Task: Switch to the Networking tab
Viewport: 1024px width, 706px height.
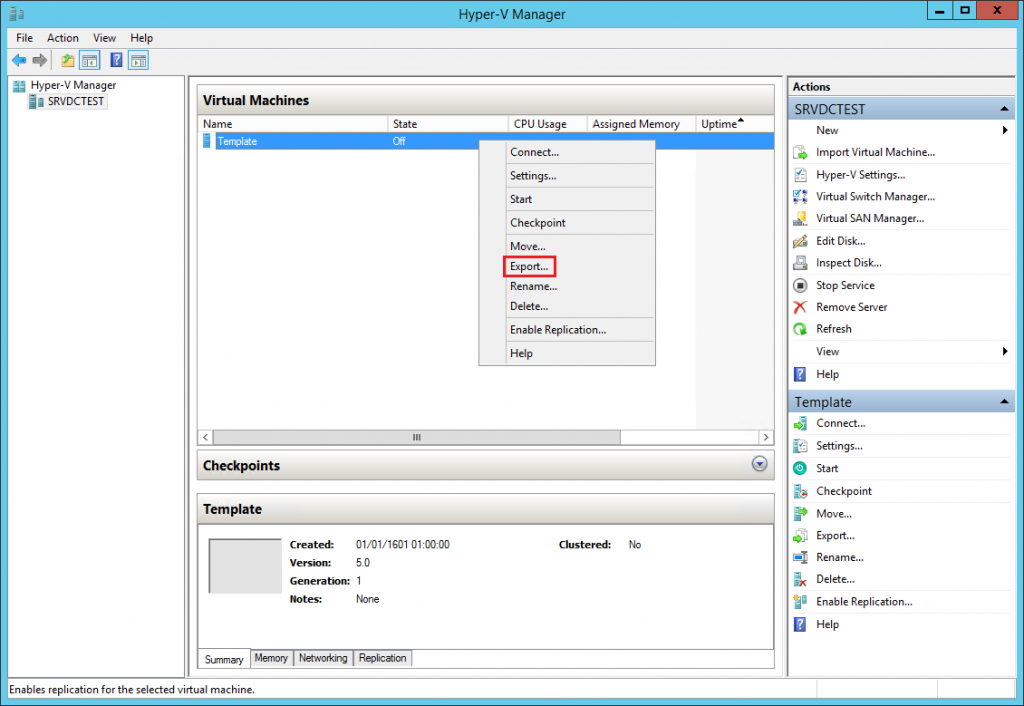Action: click(x=323, y=658)
